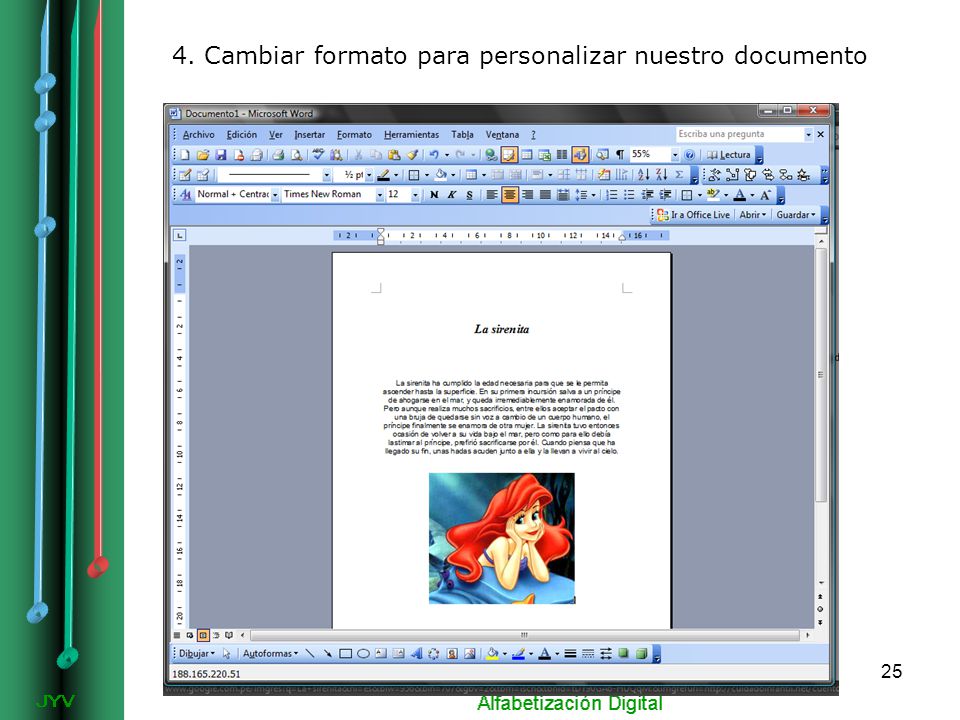The height and width of the screenshot is (720, 960).
Task: Paste from clipboard icon
Action: click(394, 155)
